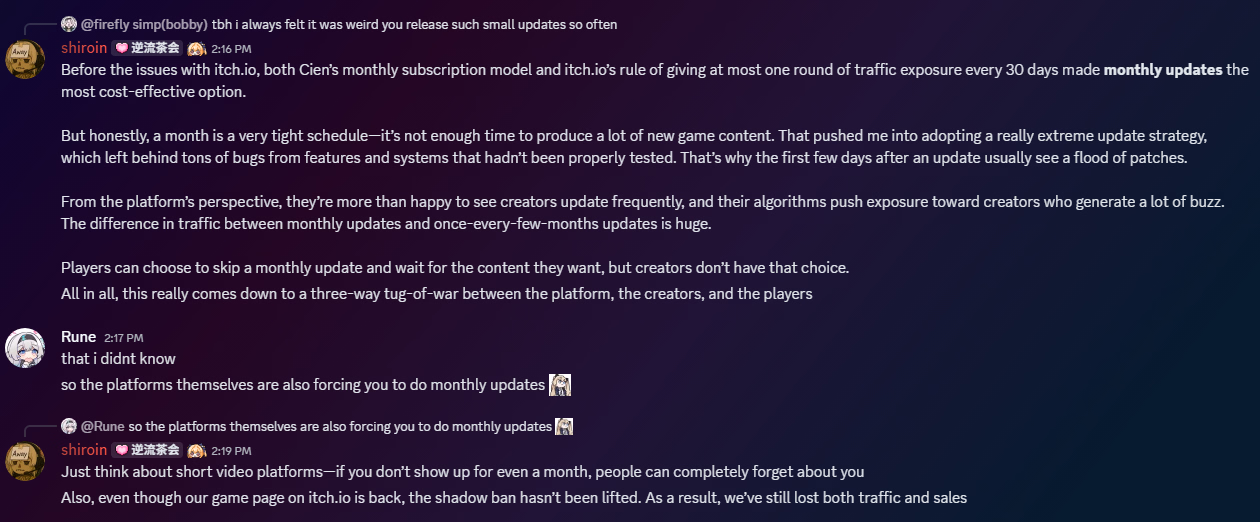
Task: Click the 2:16 PM message timestamp
Action: 231,49
